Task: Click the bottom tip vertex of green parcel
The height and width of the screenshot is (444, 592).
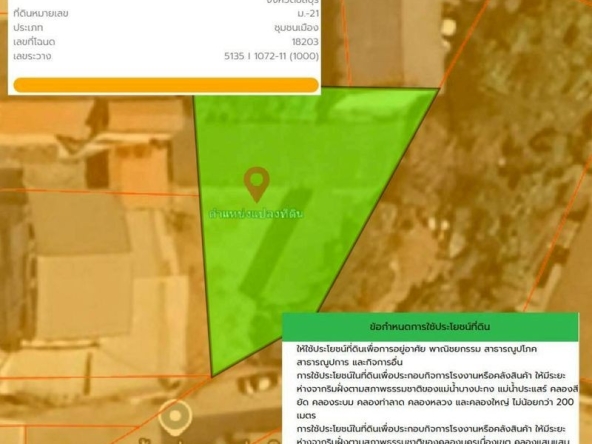Action: pos(212,376)
